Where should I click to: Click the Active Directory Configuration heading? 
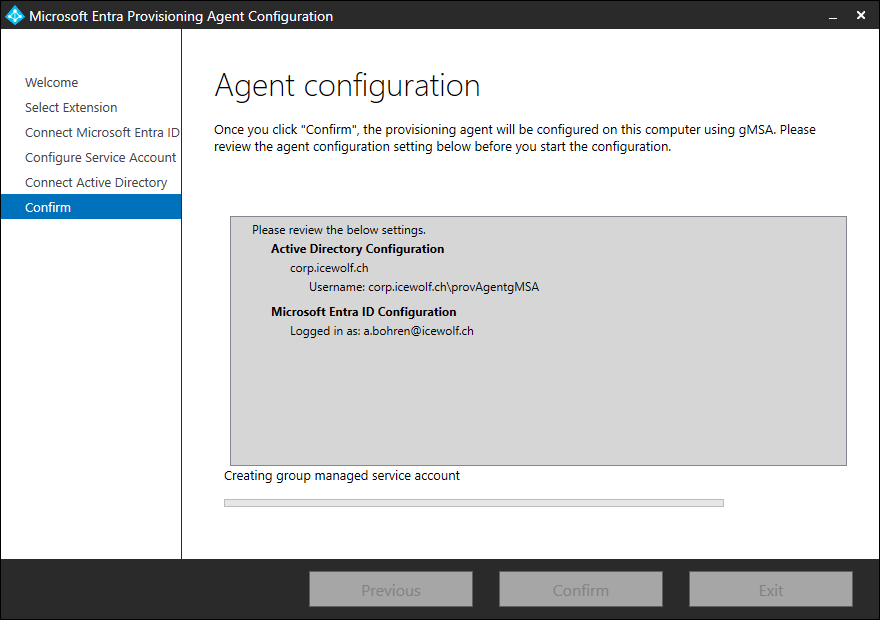coord(357,249)
